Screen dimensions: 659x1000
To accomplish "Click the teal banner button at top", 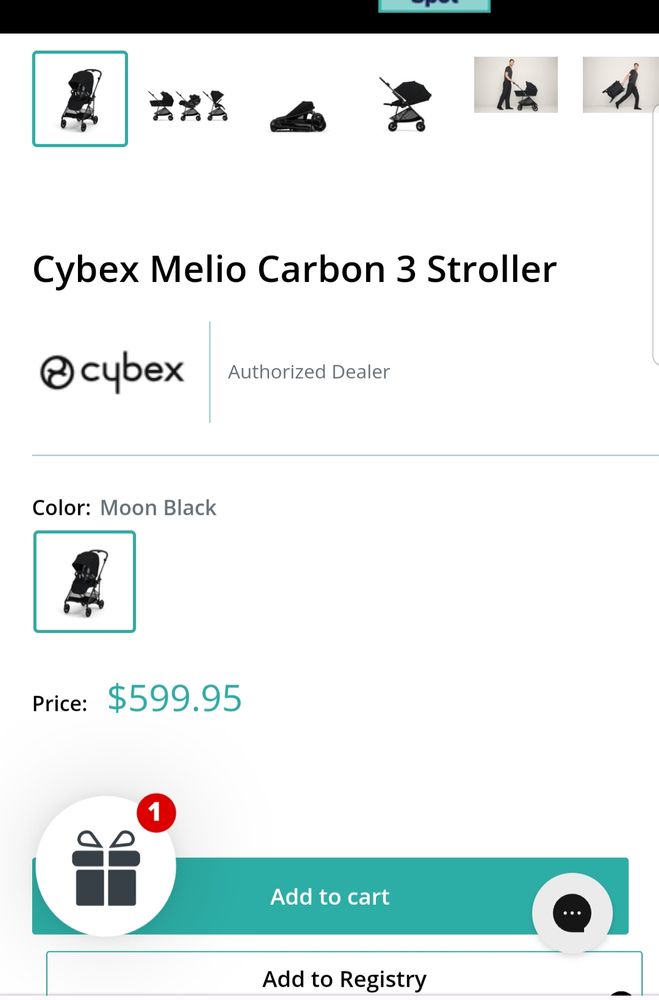I will pos(434,5).
